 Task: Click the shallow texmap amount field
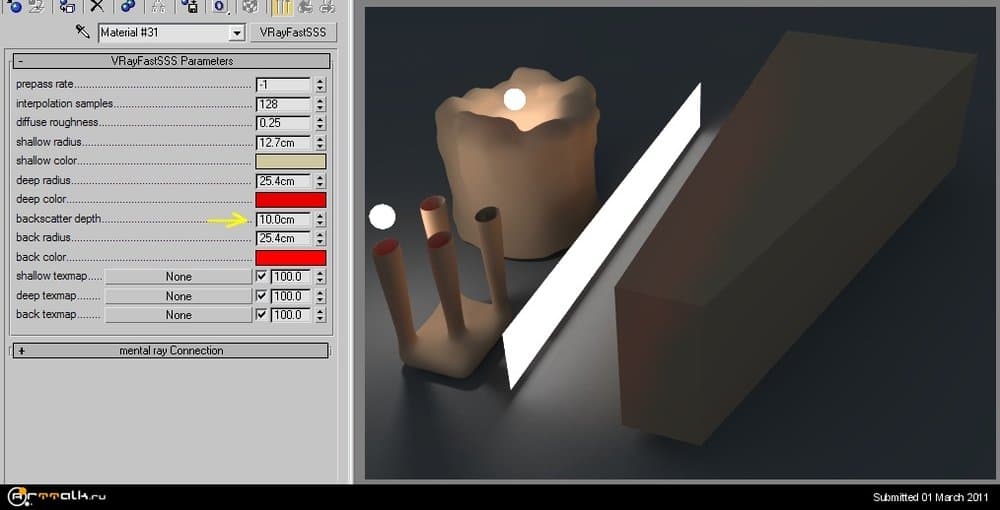point(291,277)
